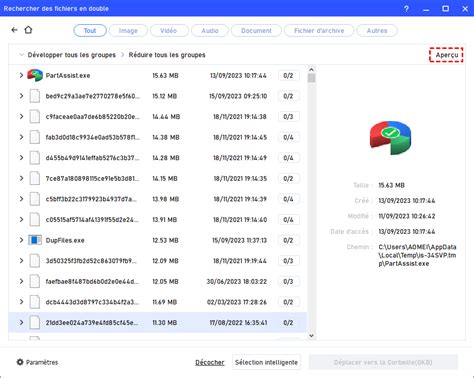The height and width of the screenshot is (378, 474).
Task: Switch to the Audio filter tab
Action: pyautogui.click(x=210, y=31)
